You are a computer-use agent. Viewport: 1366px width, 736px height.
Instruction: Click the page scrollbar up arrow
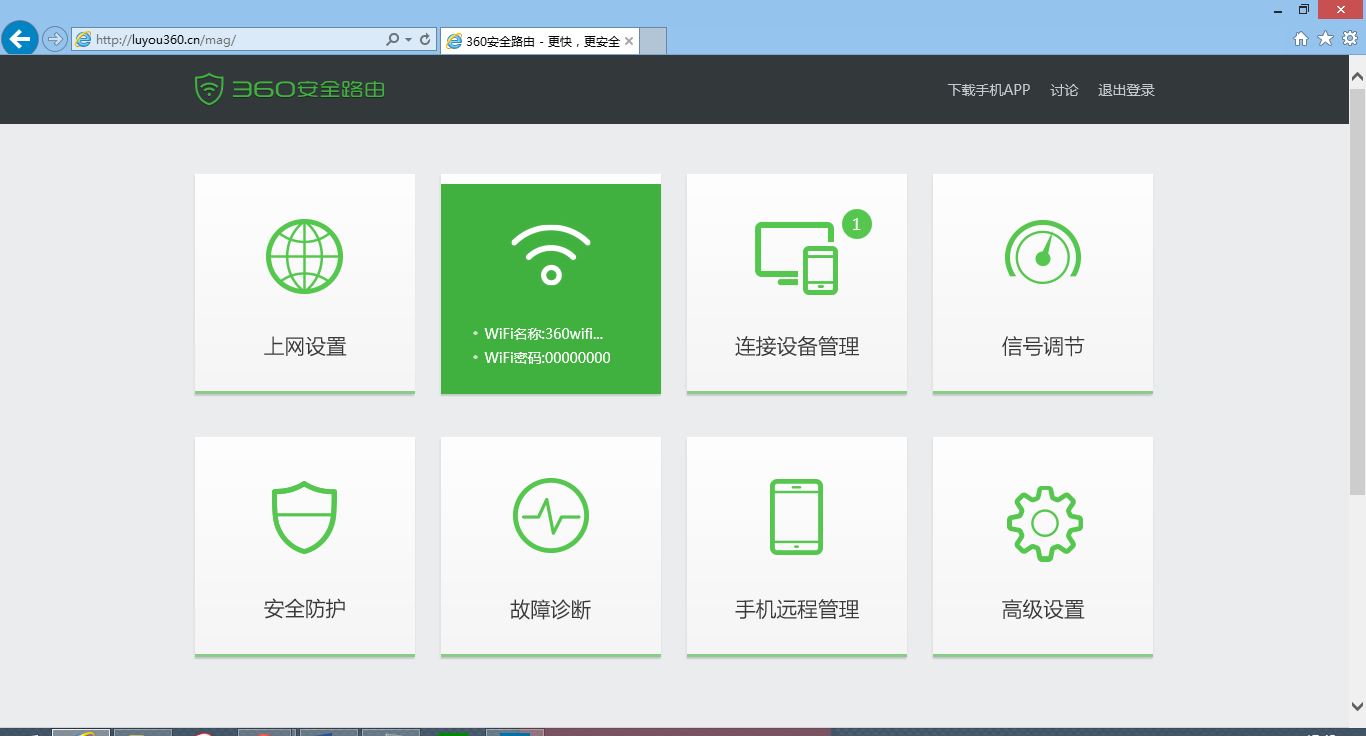click(1357, 75)
